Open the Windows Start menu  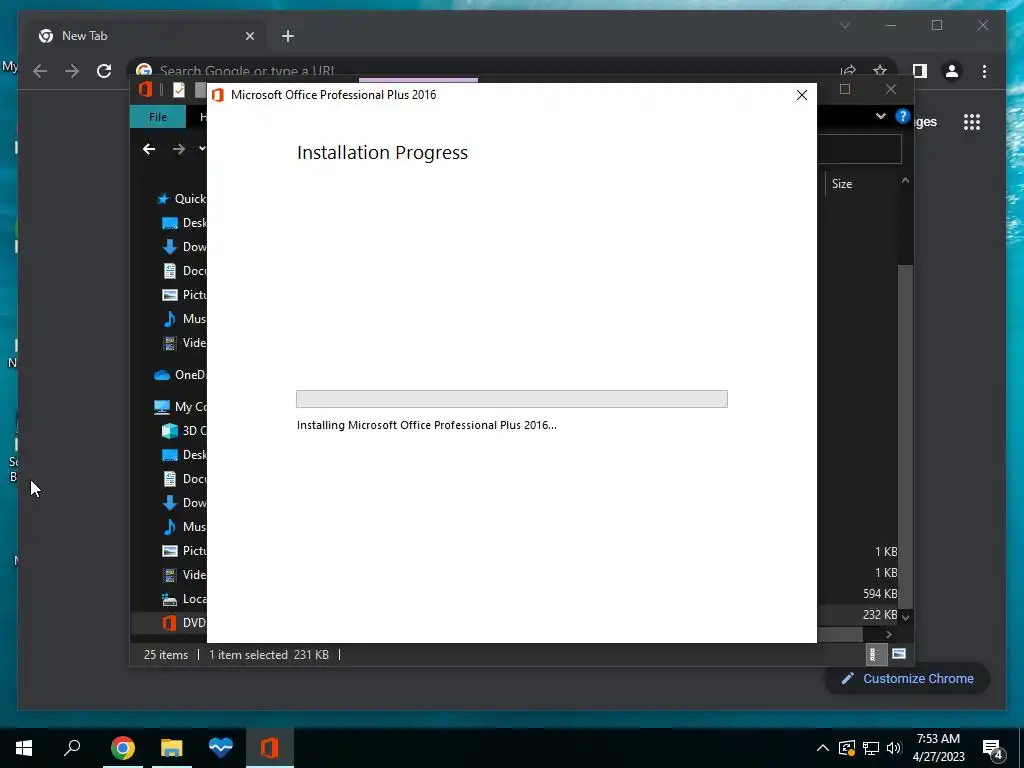(x=24, y=748)
